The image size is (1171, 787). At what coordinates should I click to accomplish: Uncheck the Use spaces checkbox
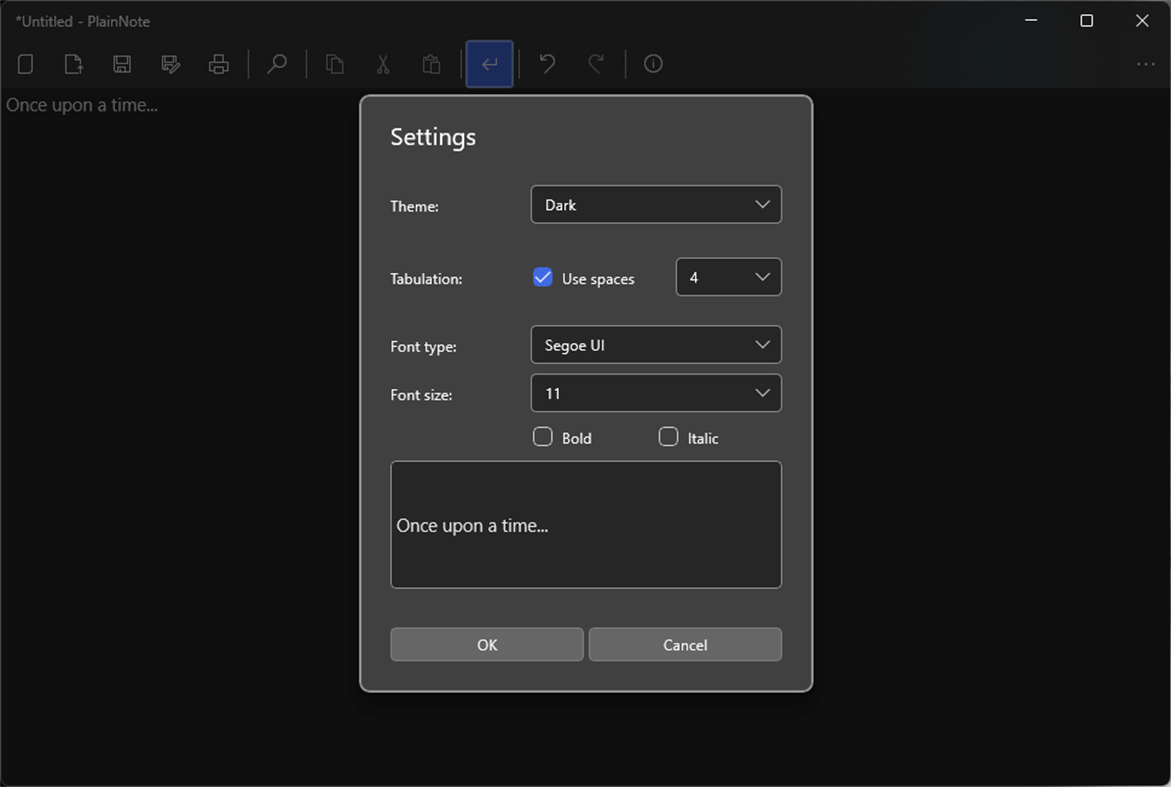[542, 277]
